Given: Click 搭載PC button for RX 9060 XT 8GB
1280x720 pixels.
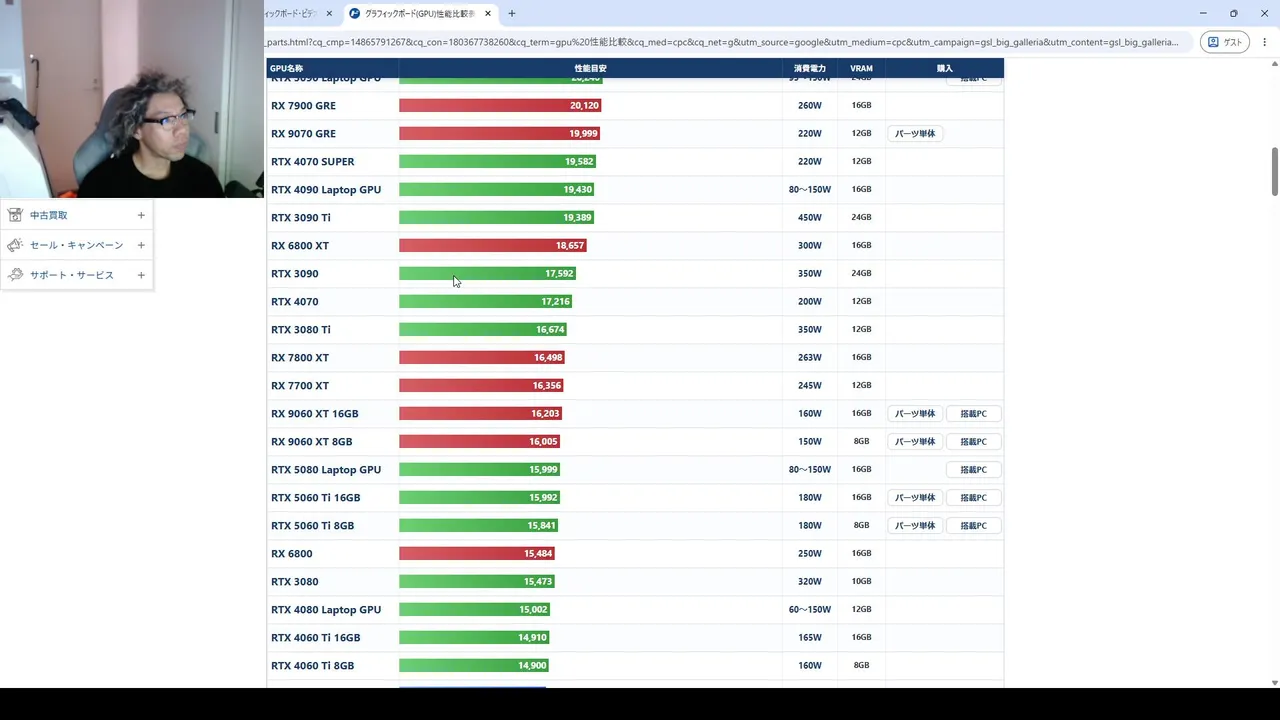Looking at the screenshot, I should pos(973,442).
